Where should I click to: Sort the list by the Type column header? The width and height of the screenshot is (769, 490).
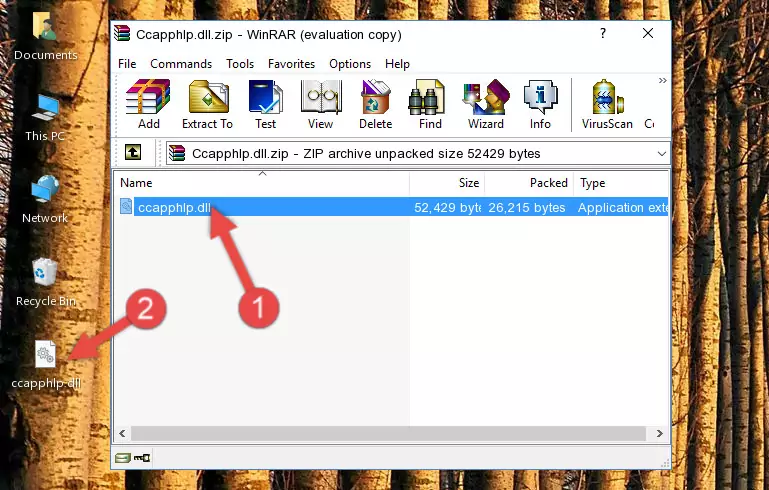point(621,183)
